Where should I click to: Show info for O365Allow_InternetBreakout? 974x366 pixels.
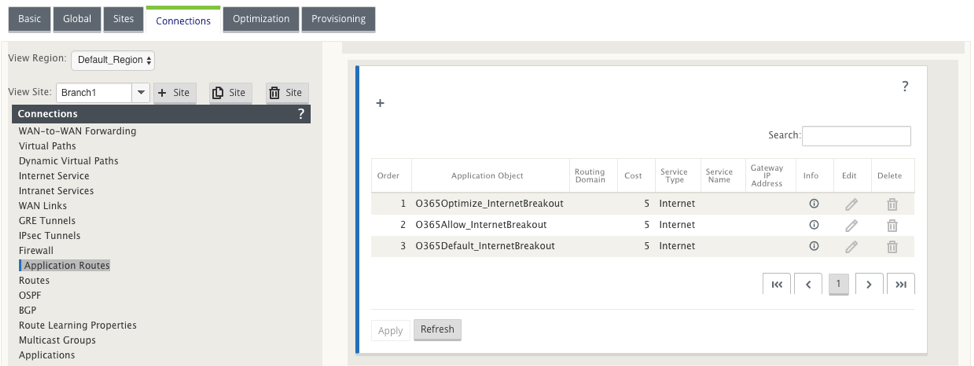[814, 224]
